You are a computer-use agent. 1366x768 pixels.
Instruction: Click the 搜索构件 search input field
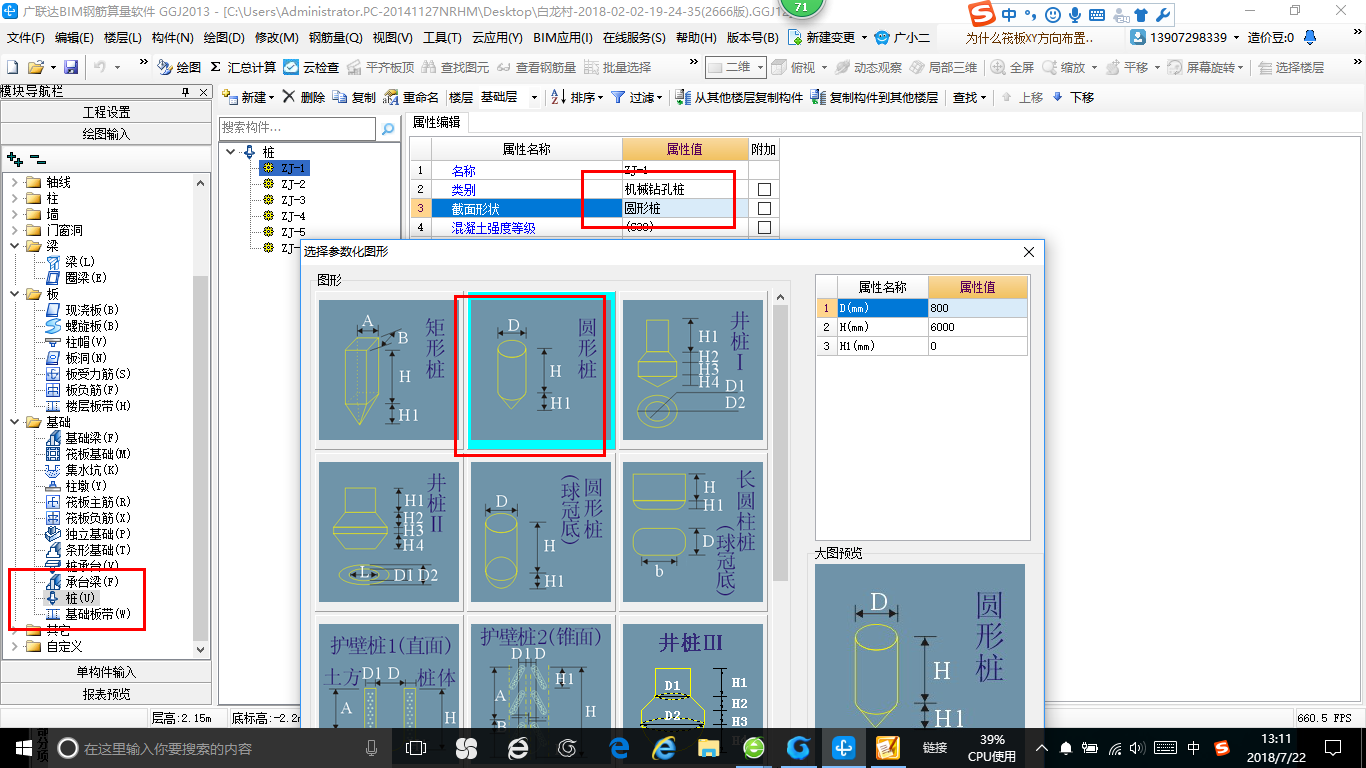[298, 129]
